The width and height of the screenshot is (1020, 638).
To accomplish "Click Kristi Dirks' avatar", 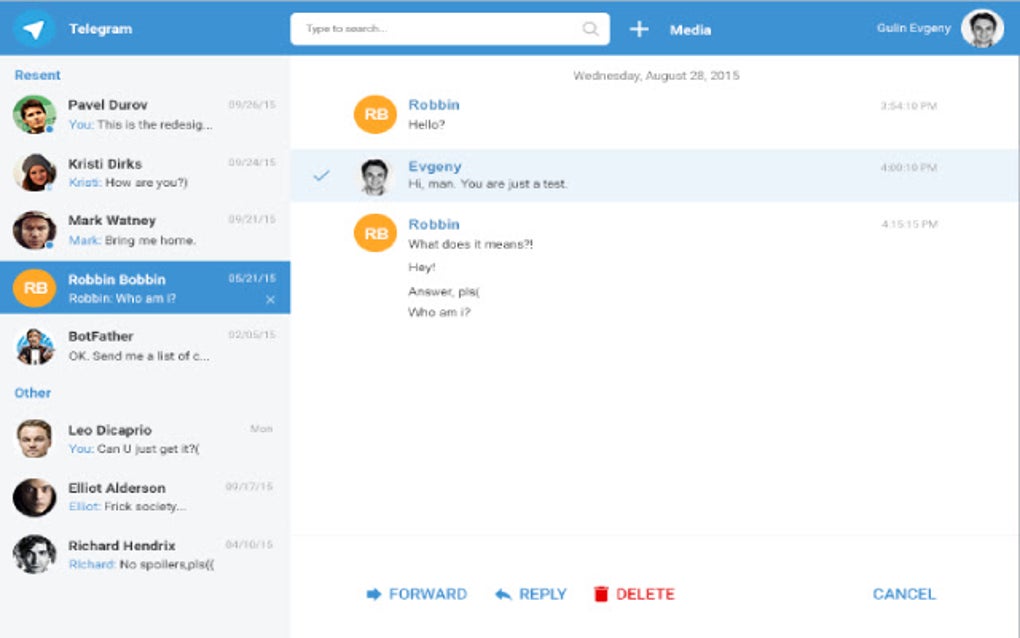I will click(x=34, y=172).
